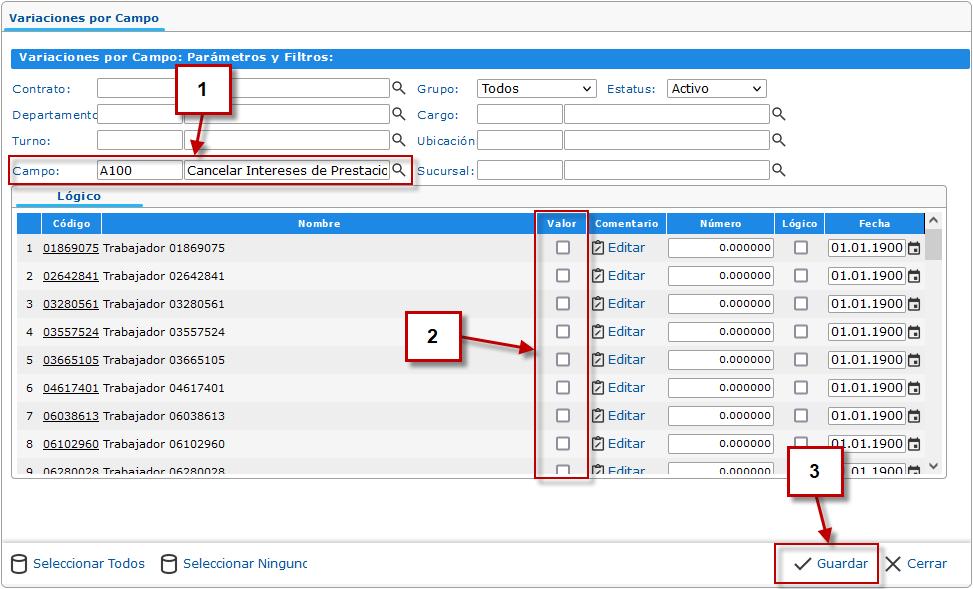Toggle Valor checkbox for Trabajador 03665105
The image size is (973, 589).
pos(563,360)
